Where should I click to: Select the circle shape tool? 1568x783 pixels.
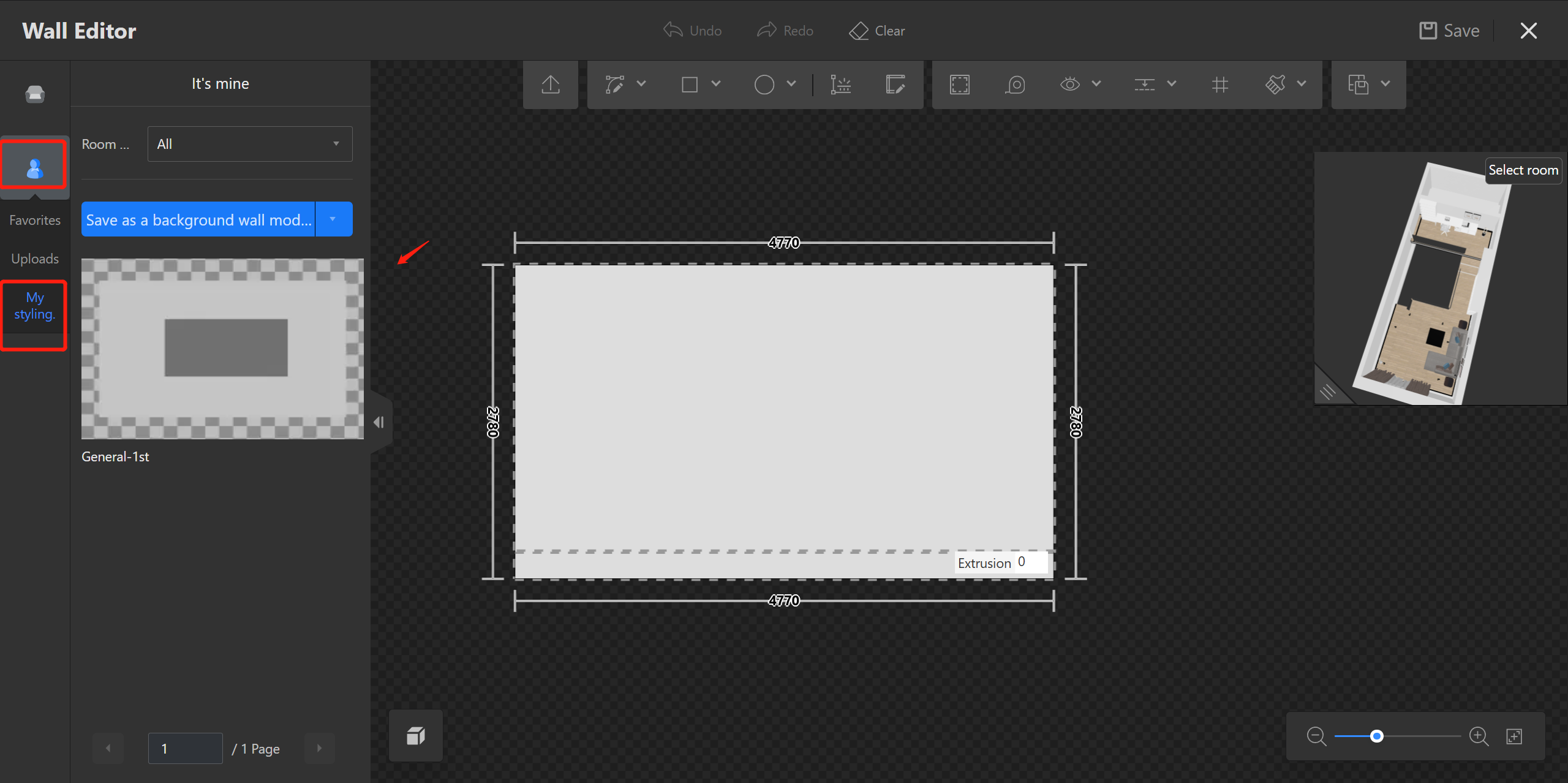764,85
